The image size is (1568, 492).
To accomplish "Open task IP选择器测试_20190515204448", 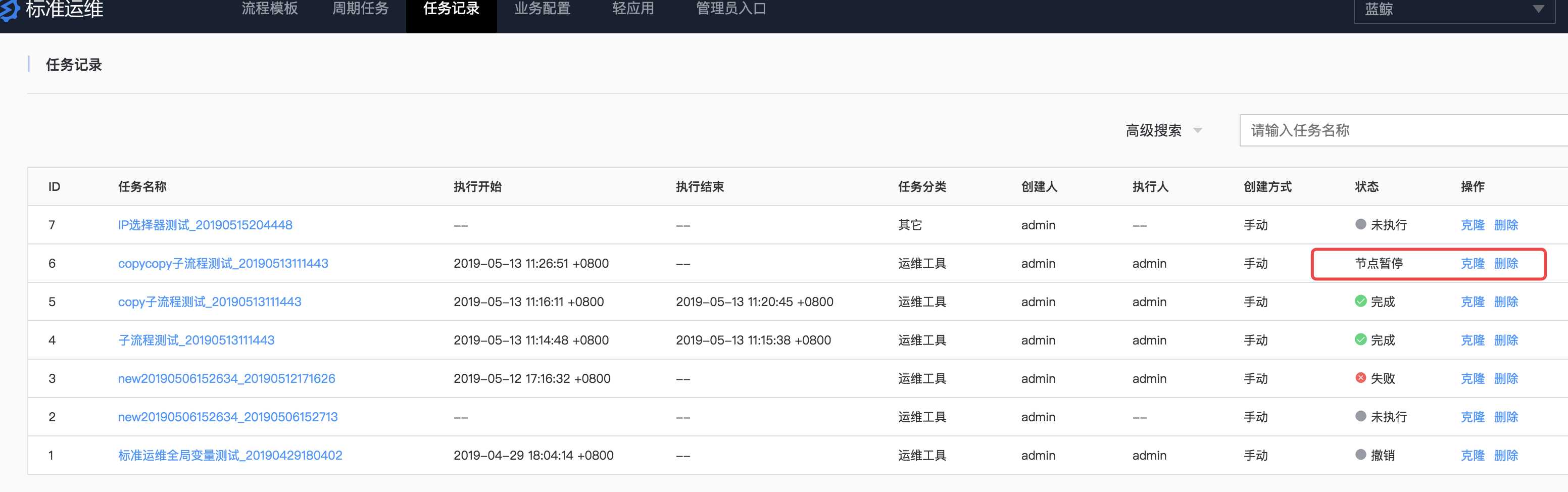I will click(x=205, y=225).
